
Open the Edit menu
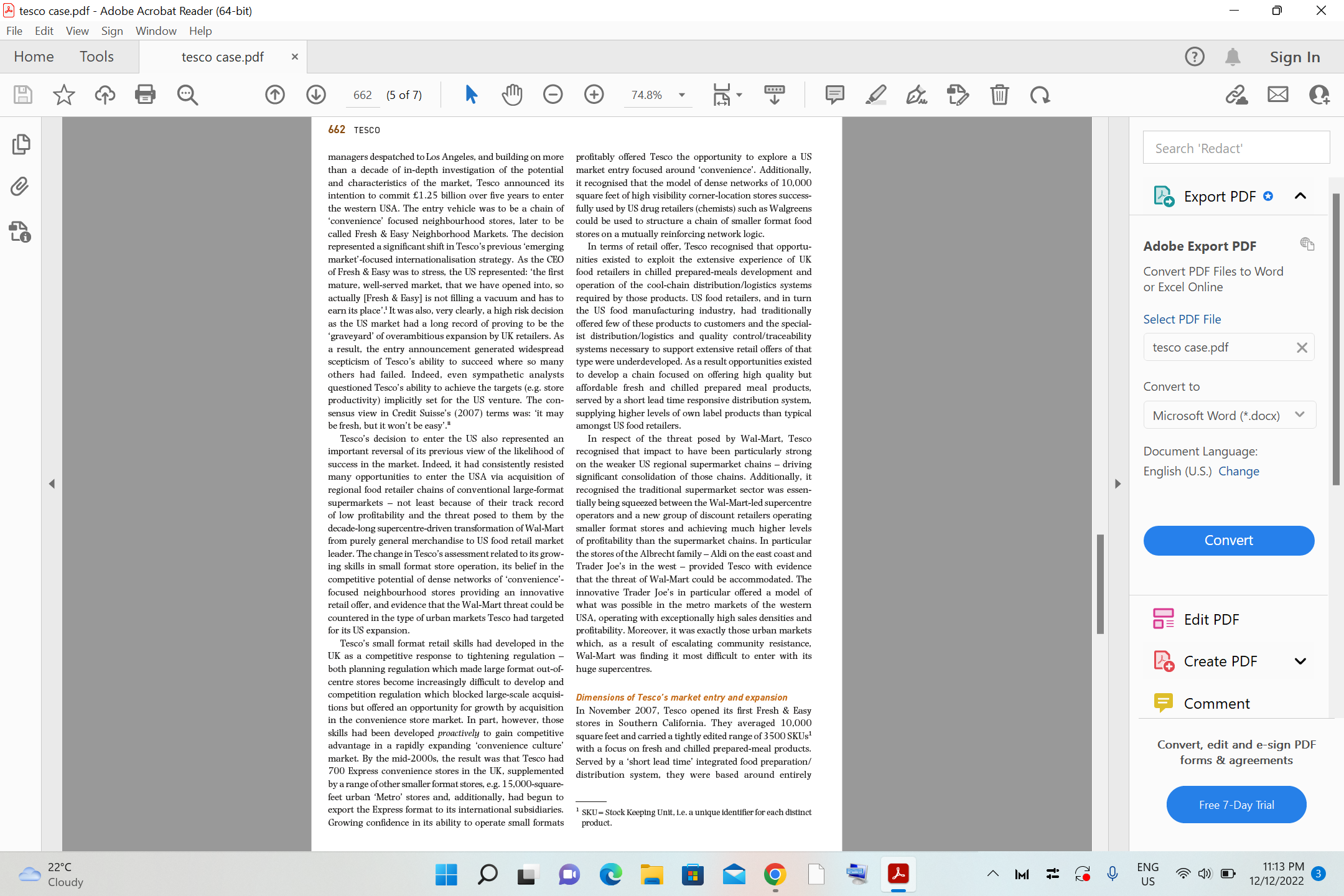44,30
